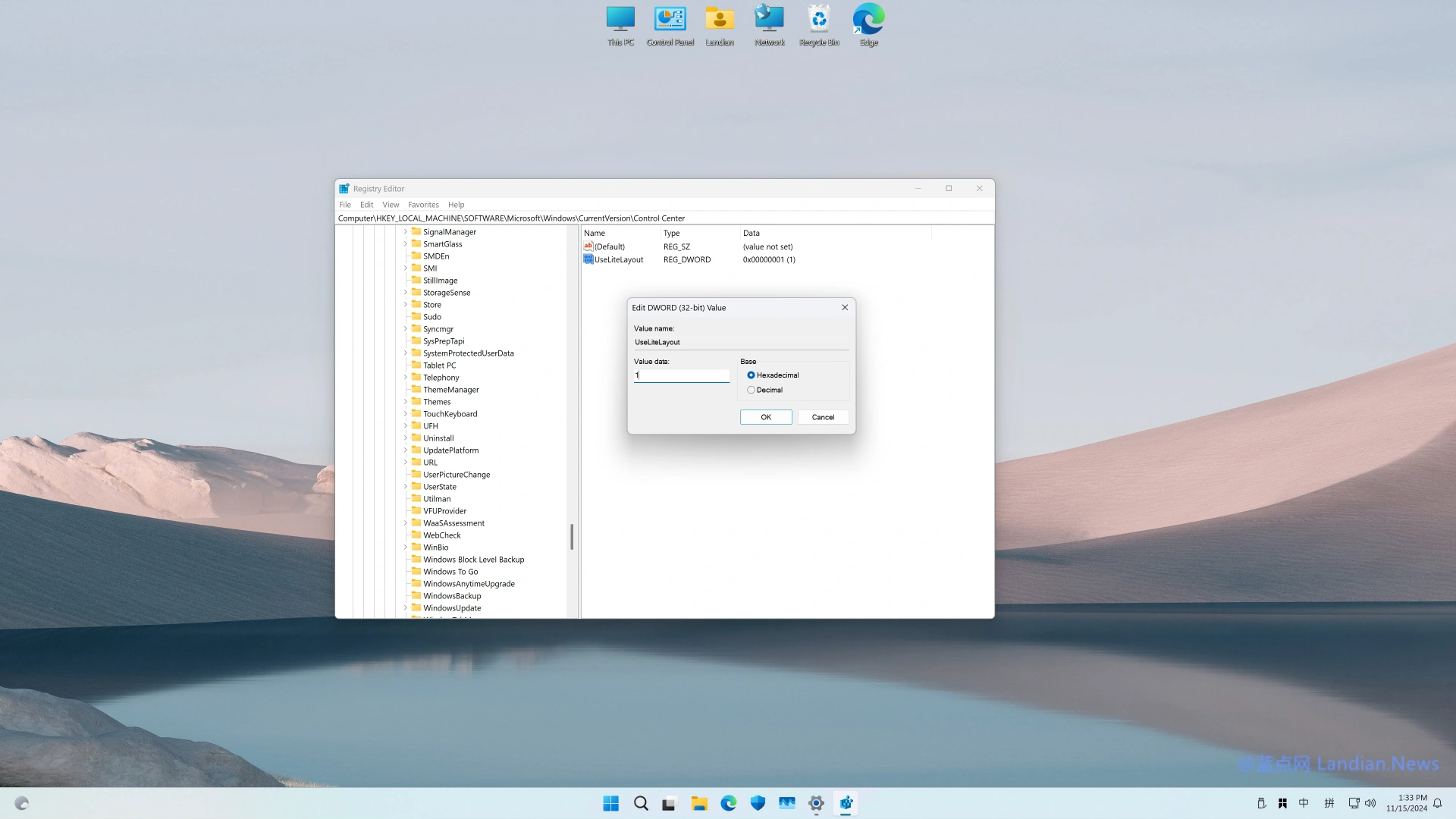The image size is (1456, 819).
Task: Expand the SmartGlass registry key
Action: point(405,243)
